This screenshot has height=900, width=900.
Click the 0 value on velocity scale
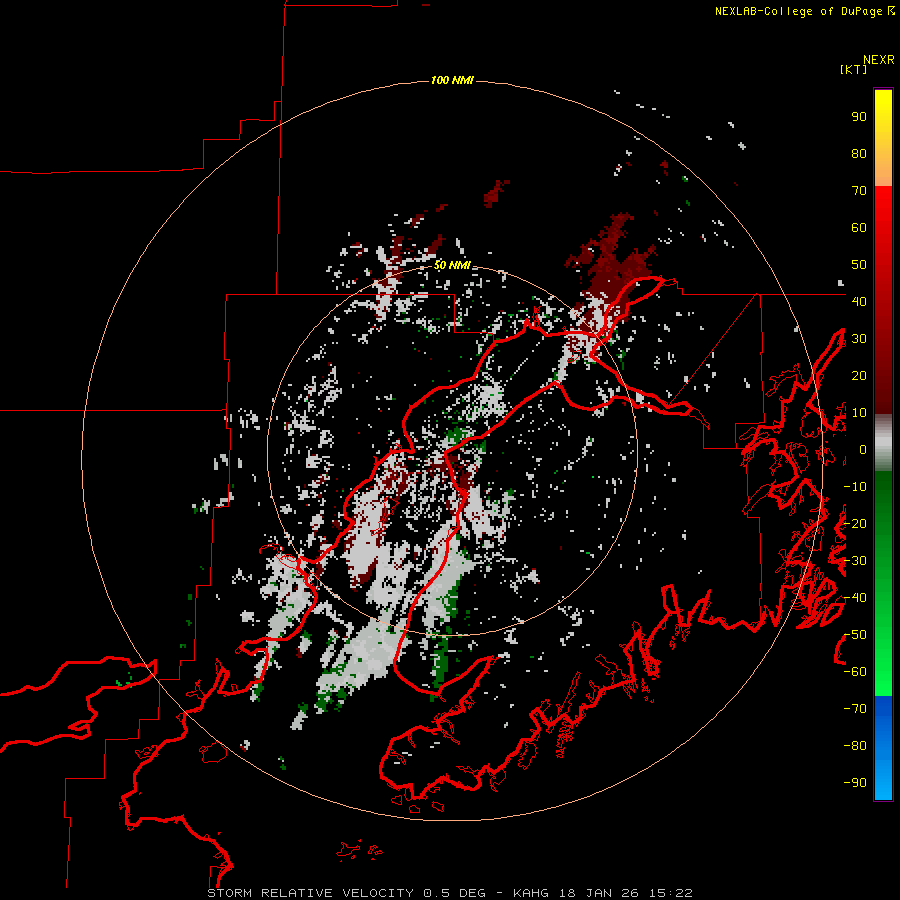click(863, 449)
